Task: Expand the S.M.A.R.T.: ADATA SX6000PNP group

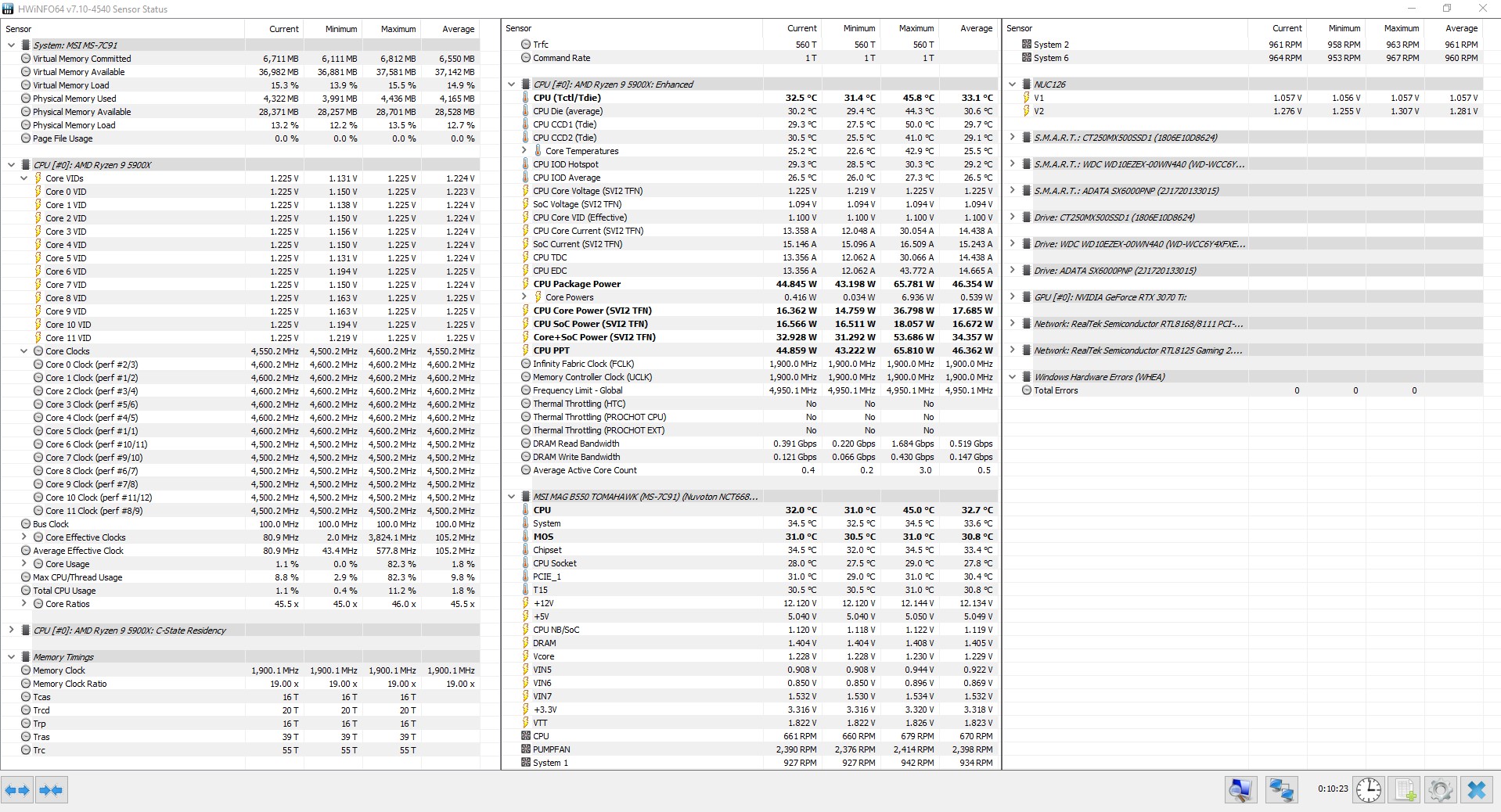Action: pyautogui.click(x=1012, y=191)
